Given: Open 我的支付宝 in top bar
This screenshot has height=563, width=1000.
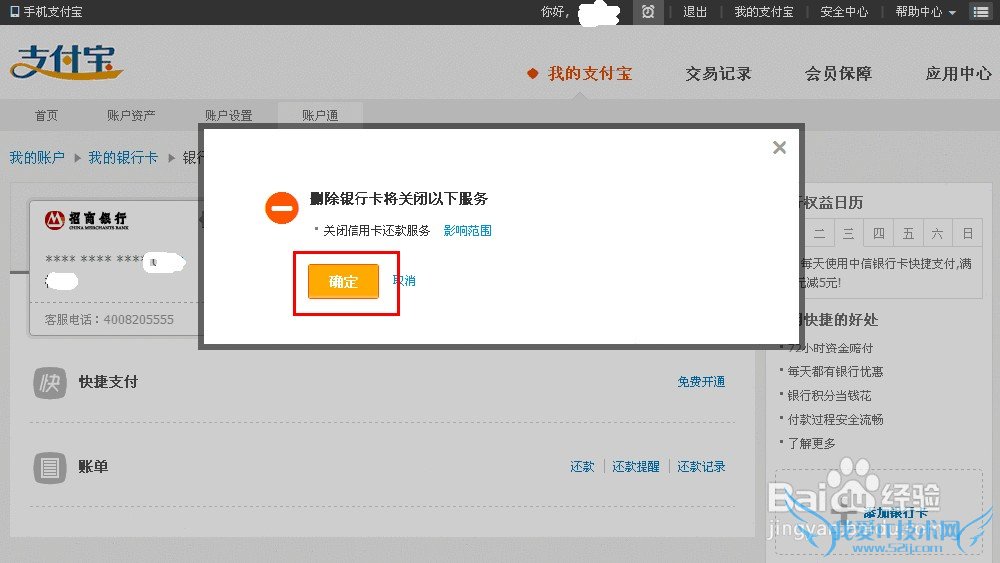Looking at the screenshot, I should click(x=763, y=11).
